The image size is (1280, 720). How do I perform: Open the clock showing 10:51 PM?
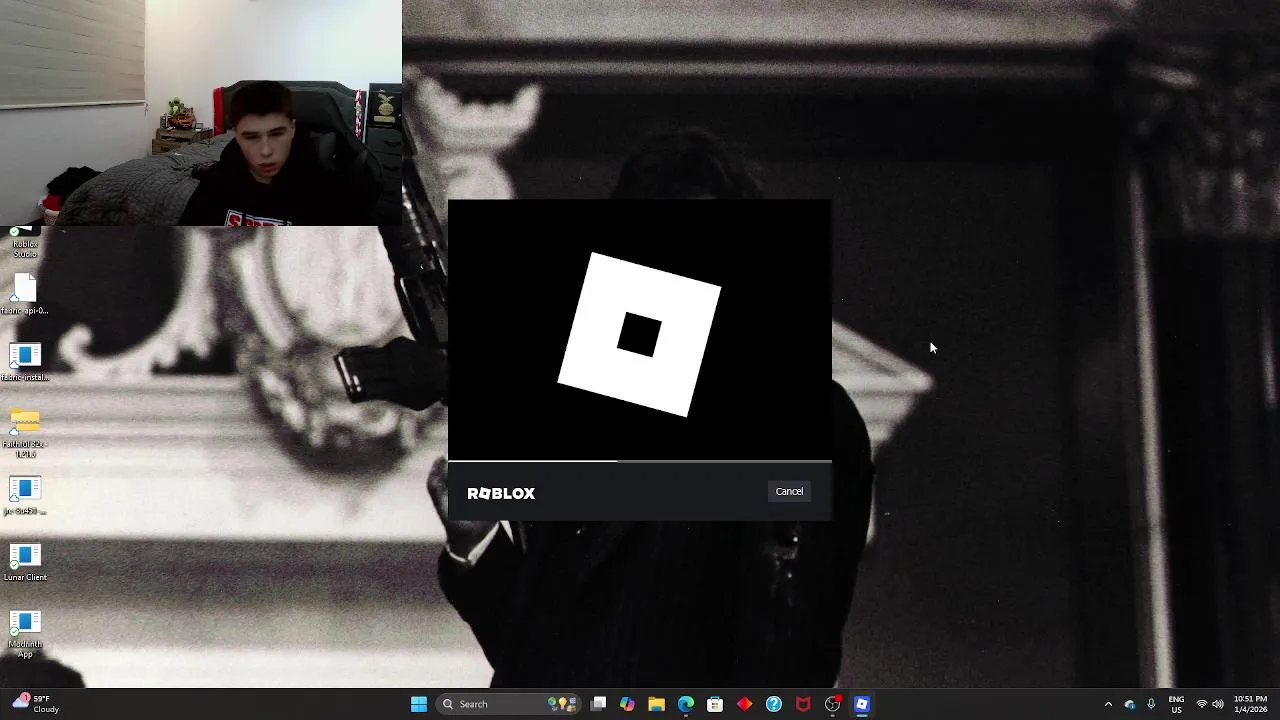(1250, 704)
